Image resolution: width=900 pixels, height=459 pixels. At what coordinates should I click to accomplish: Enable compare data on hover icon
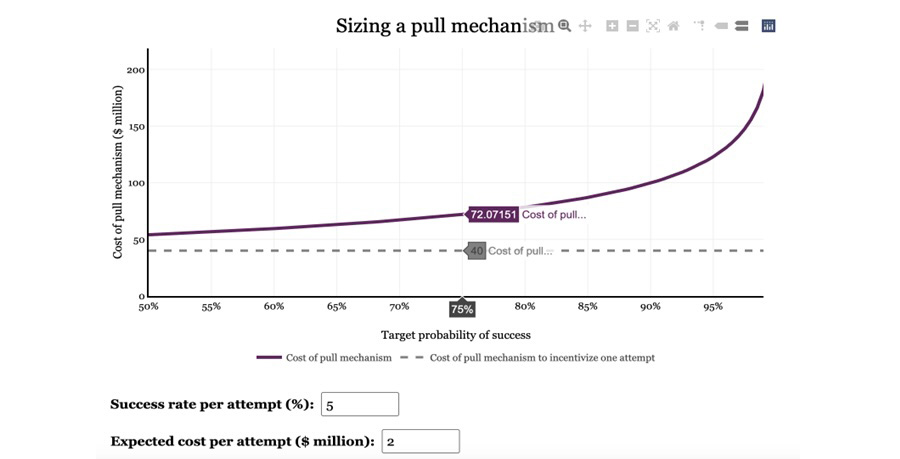(x=741, y=26)
